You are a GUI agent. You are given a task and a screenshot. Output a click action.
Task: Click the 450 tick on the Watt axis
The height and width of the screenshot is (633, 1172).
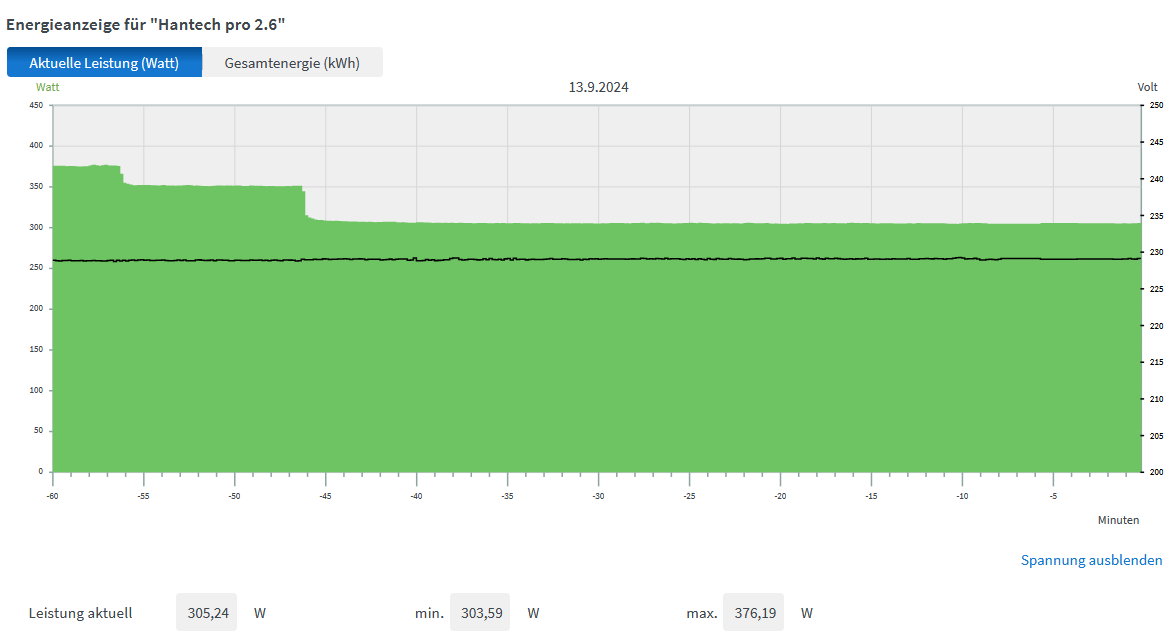pos(36,105)
